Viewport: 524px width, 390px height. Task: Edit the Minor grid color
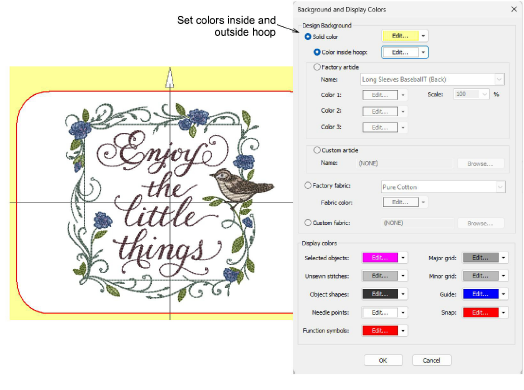pyautogui.click(x=481, y=276)
